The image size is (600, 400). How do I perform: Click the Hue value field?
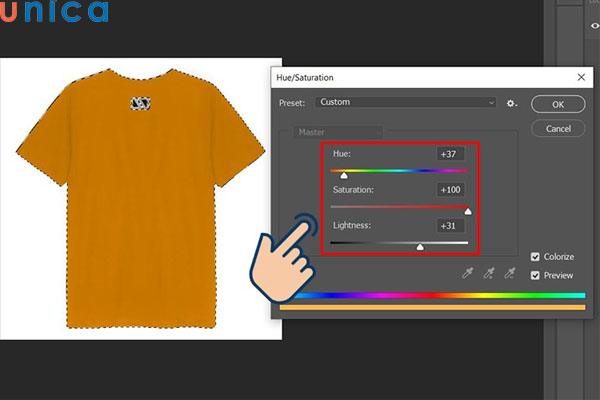(x=450, y=154)
